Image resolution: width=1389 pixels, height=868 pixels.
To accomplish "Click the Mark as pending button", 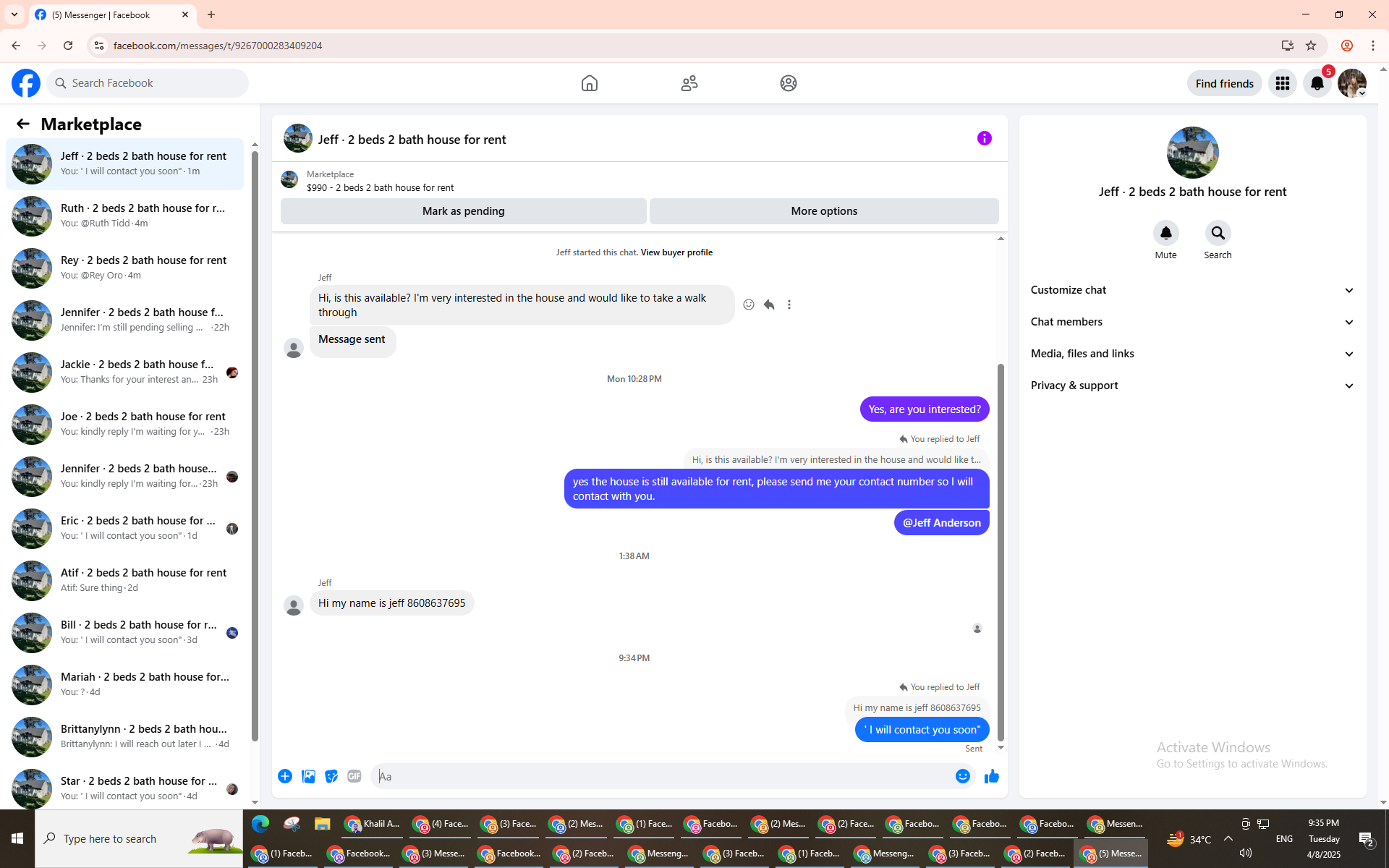I will tap(463, 211).
